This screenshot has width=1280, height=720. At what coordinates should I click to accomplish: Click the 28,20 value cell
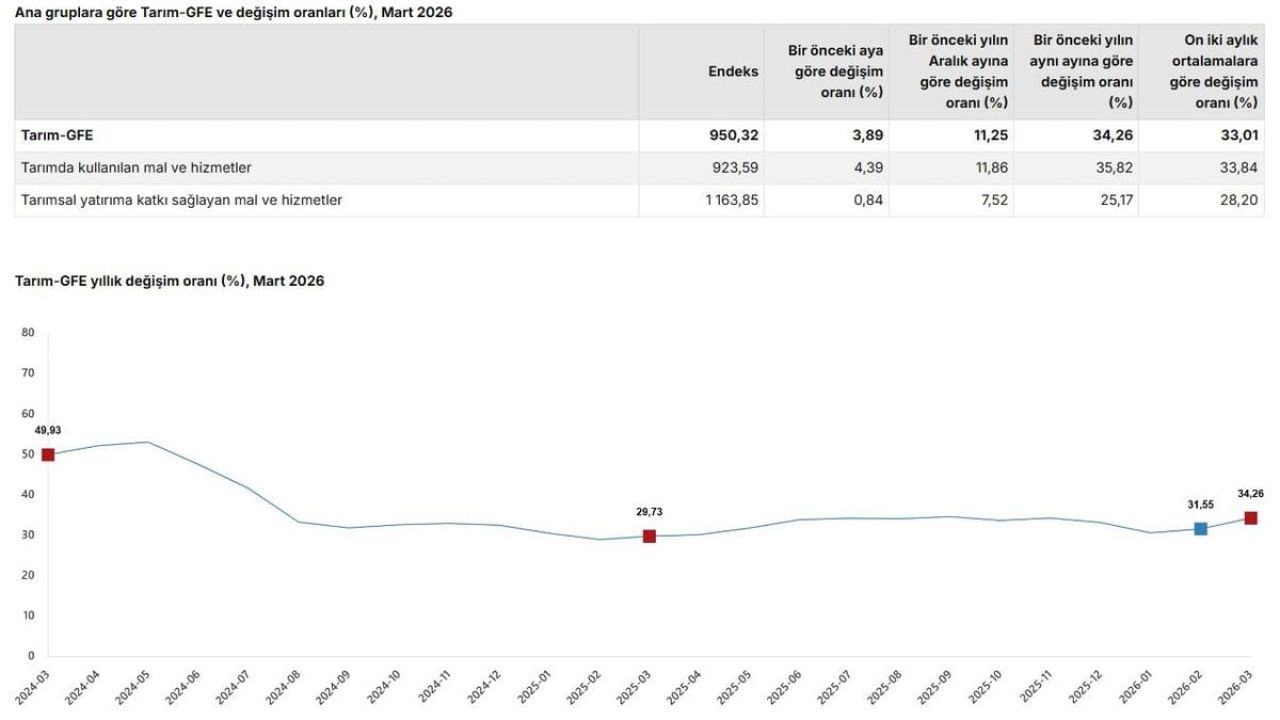tap(1239, 199)
